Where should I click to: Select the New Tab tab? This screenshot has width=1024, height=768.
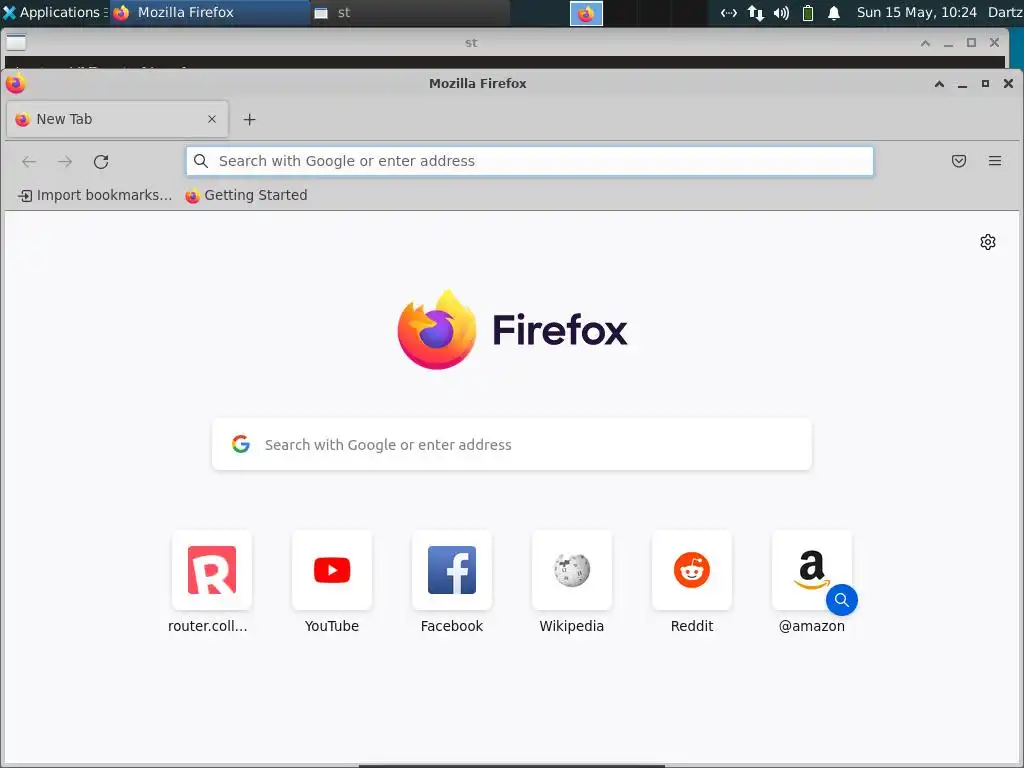point(118,119)
